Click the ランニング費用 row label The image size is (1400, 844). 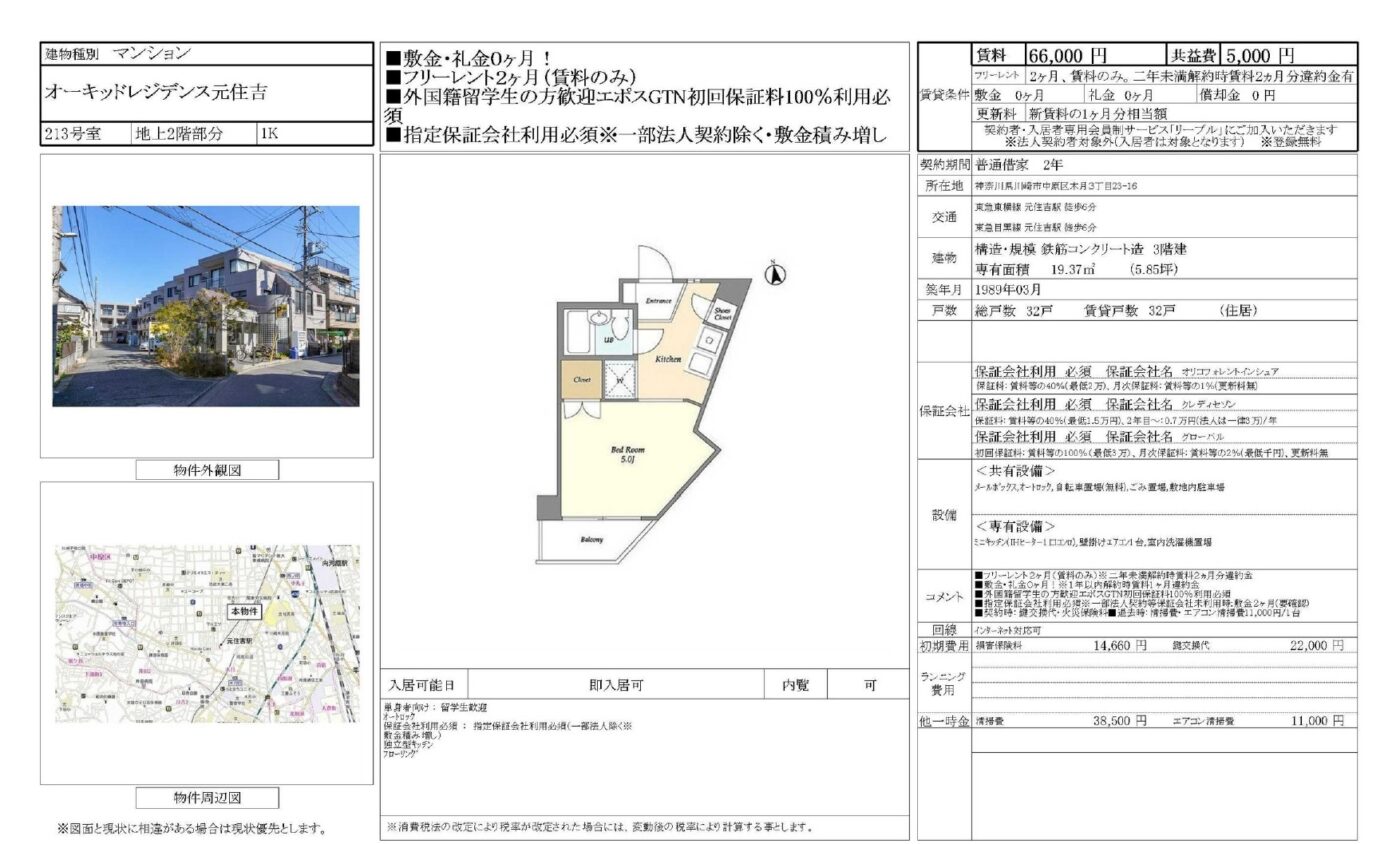943,683
